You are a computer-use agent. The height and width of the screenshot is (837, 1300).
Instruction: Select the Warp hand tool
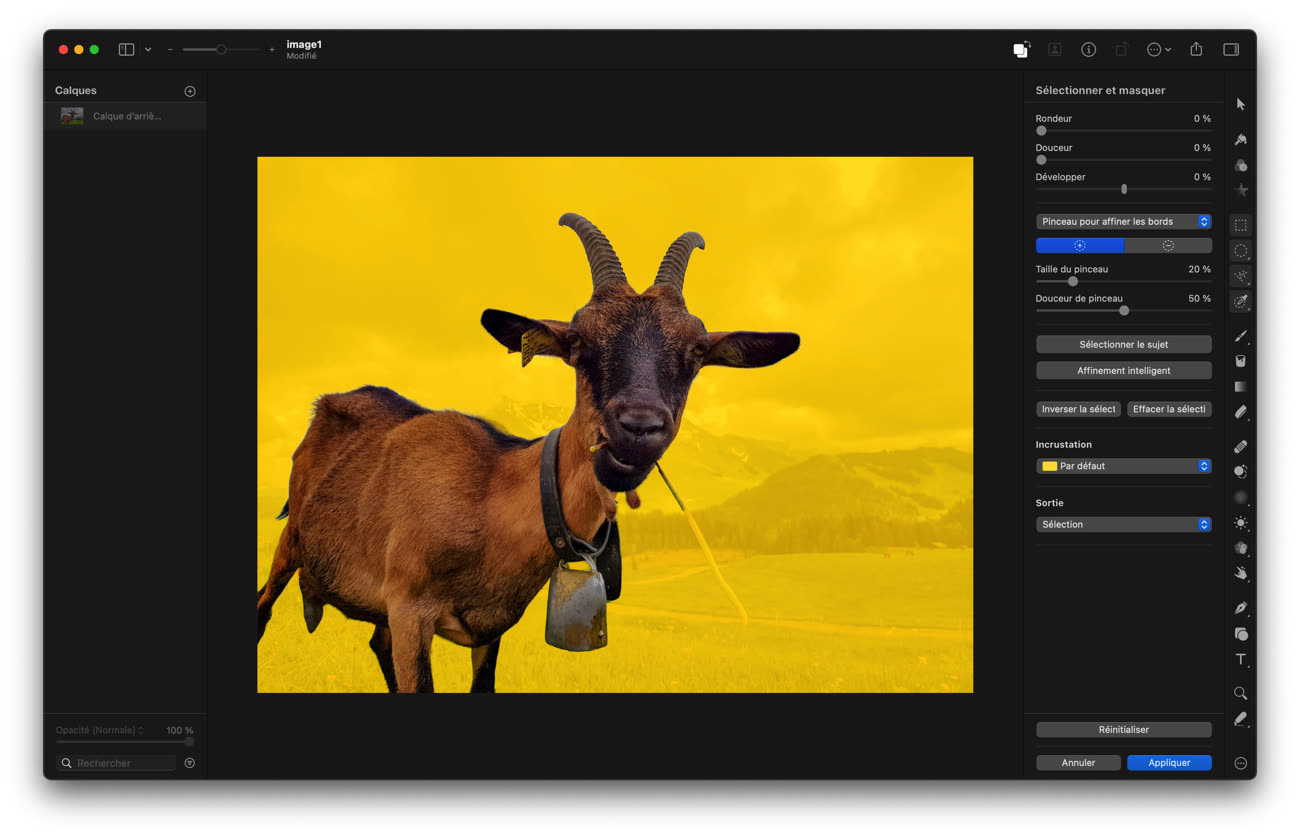[1240, 573]
